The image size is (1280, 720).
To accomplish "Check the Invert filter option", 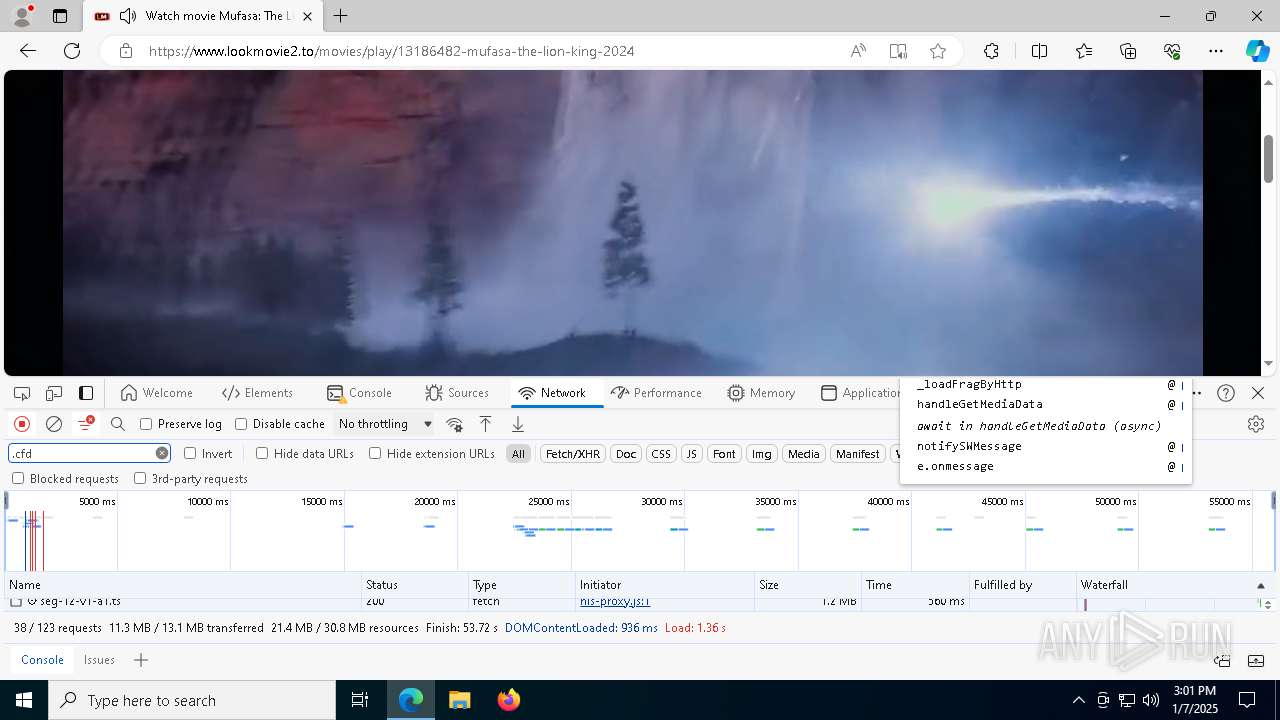I will click(x=190, y=453).
